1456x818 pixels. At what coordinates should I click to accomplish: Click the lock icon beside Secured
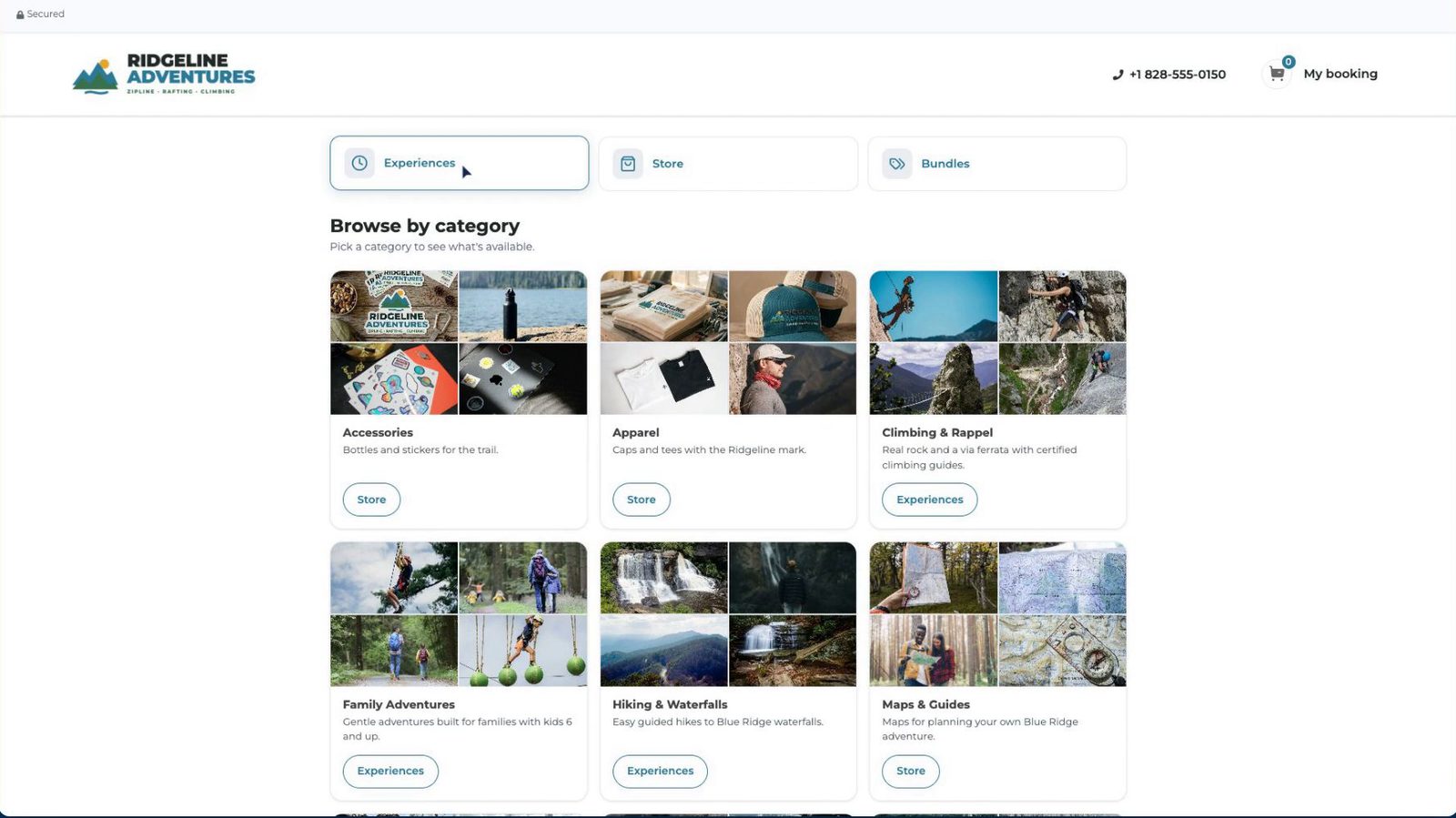20,15
